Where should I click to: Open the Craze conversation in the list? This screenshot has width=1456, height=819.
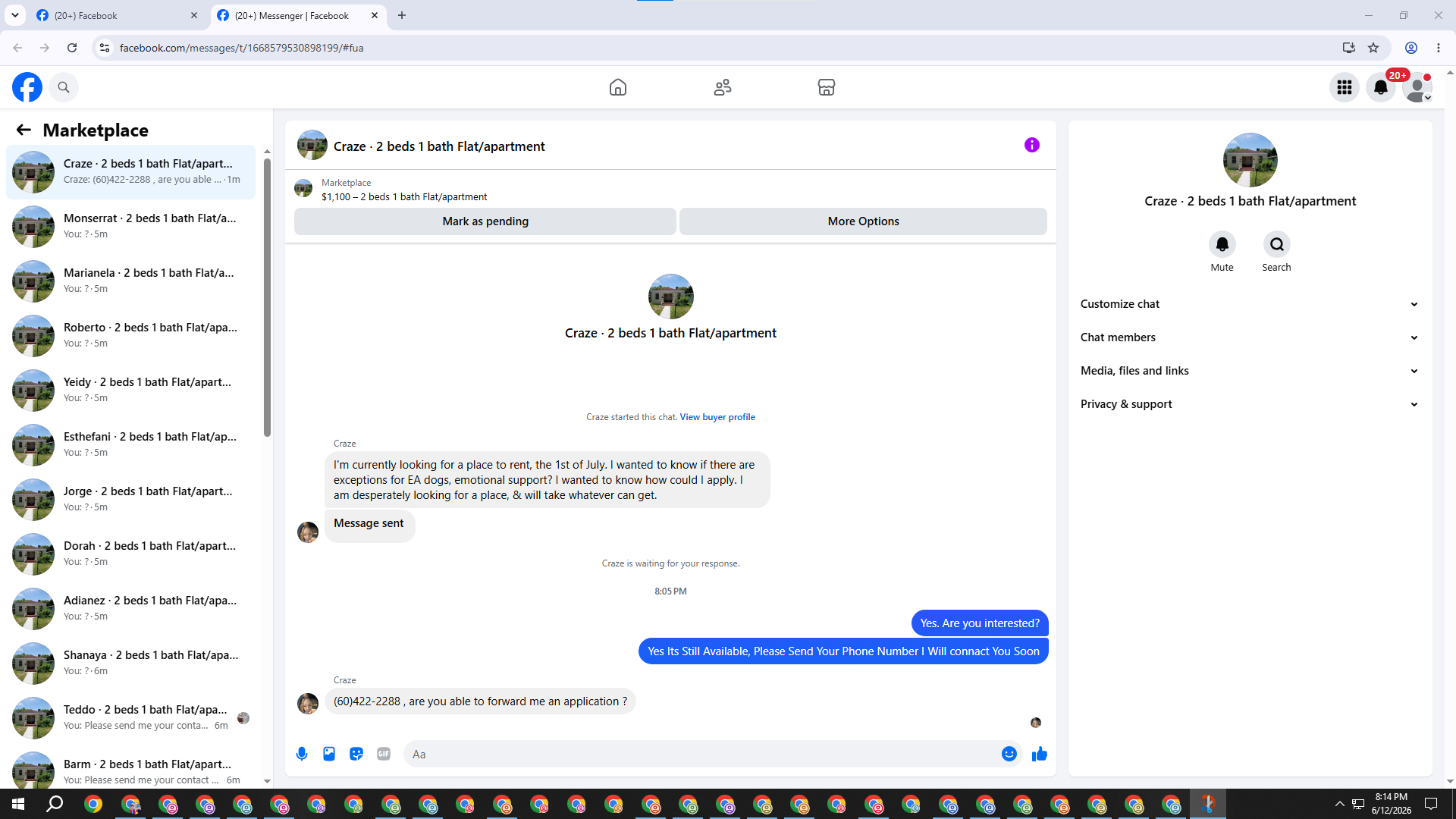click(x=131, y=172)
